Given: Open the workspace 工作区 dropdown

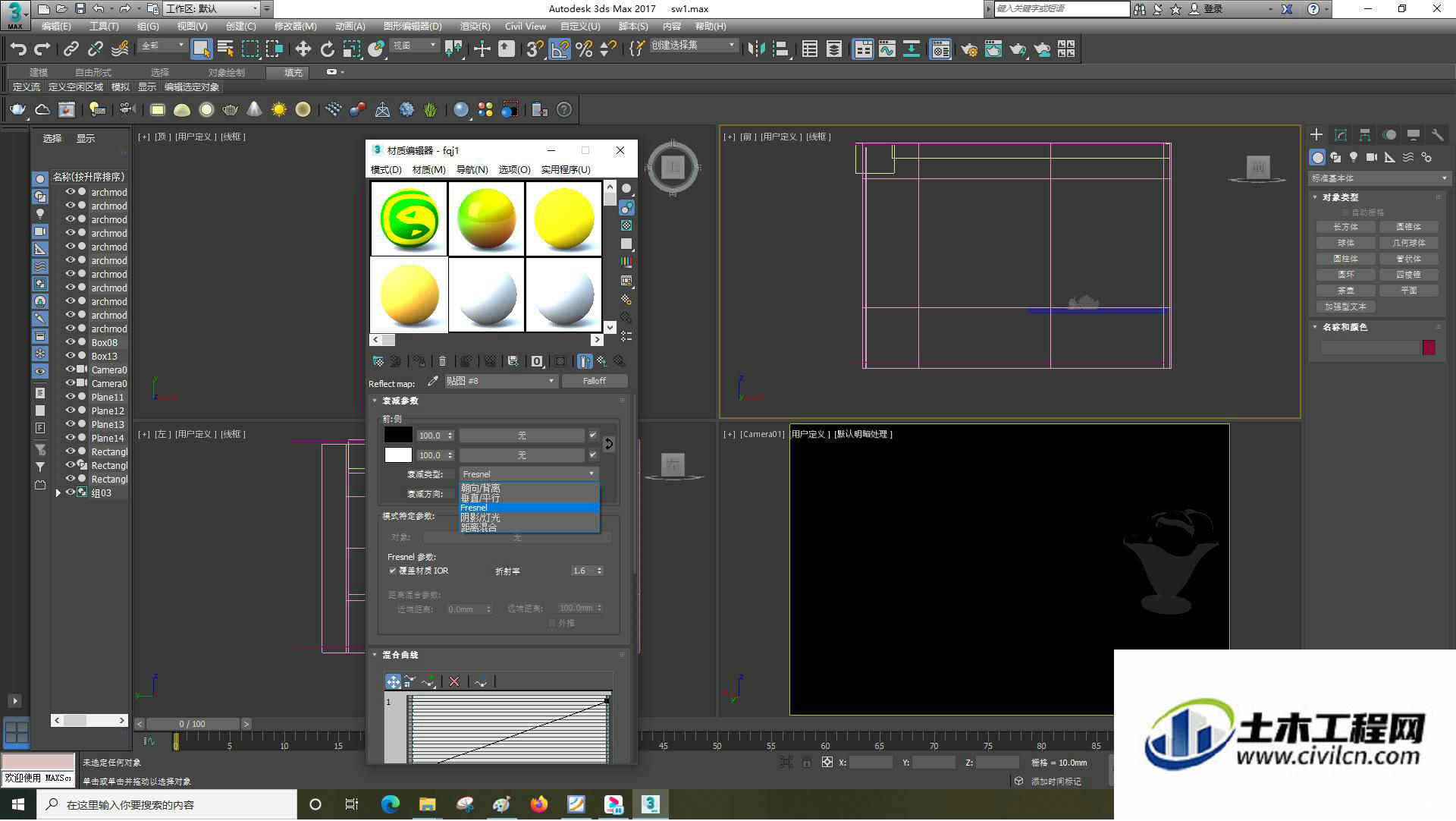Looking at the screenshot, I should tap(212, 8).
